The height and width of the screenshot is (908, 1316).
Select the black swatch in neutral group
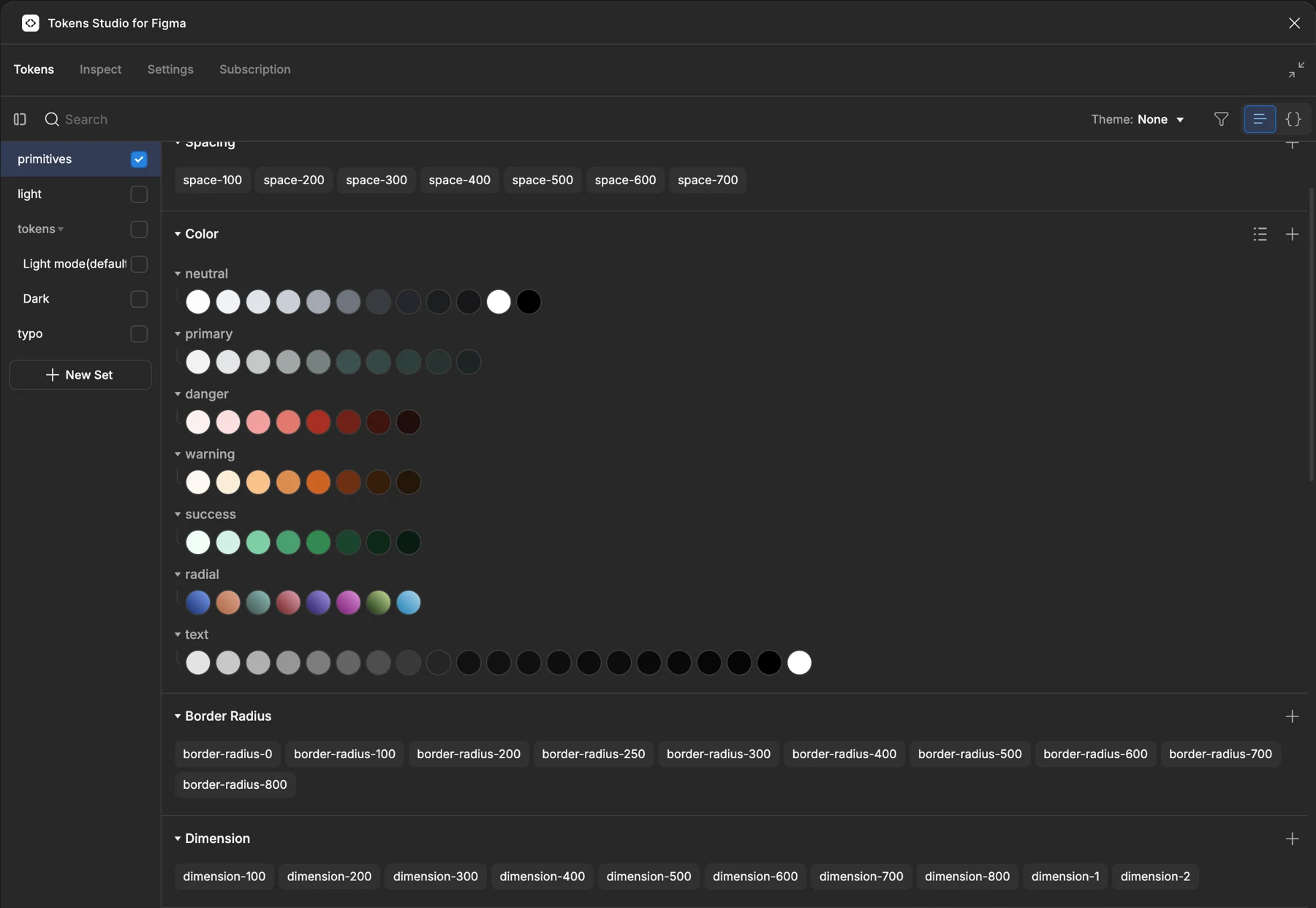tap(529, 302)
